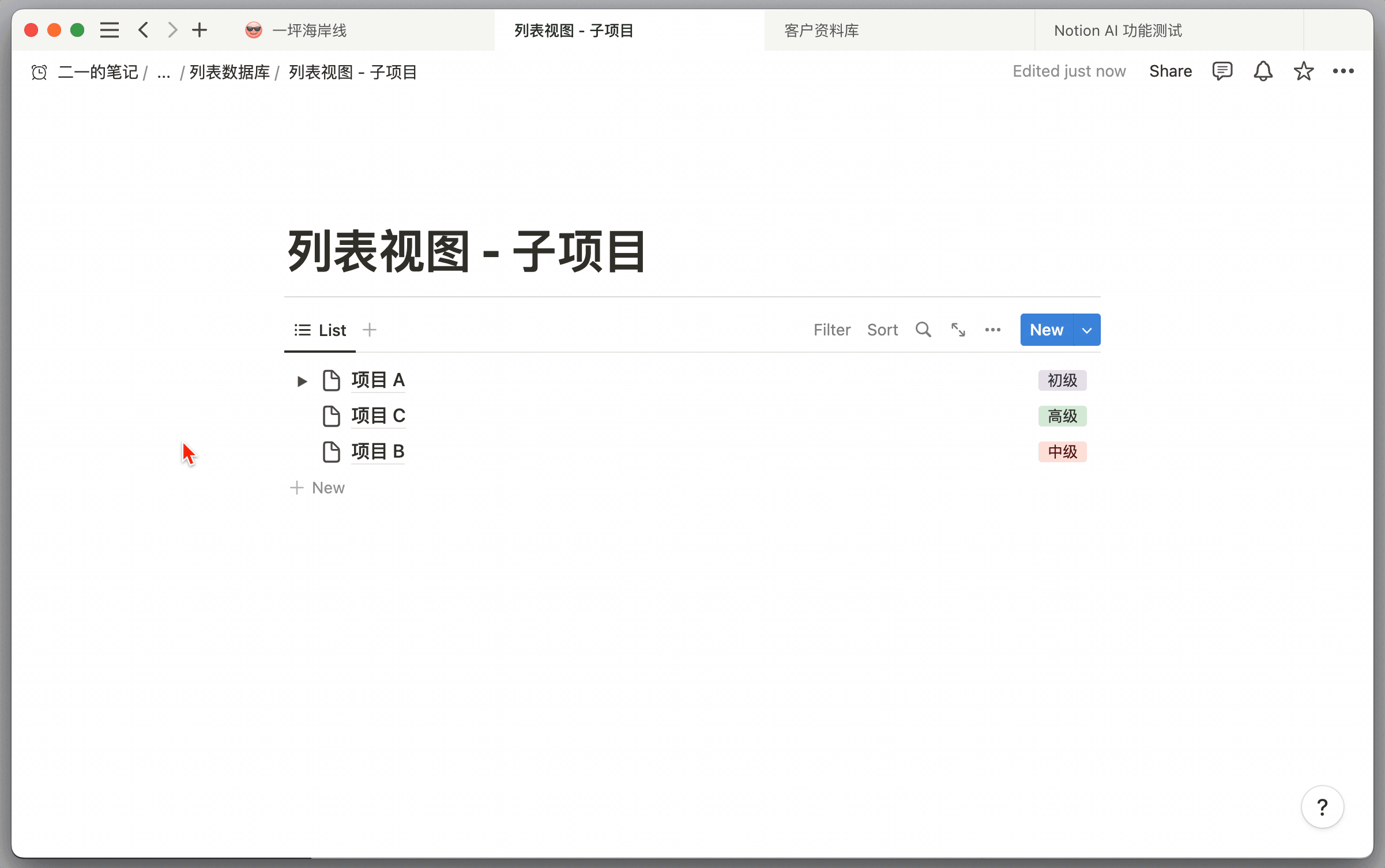The image size is (1385, 868).
Task: Favorite the page with the star
Action: point(1303,71)
